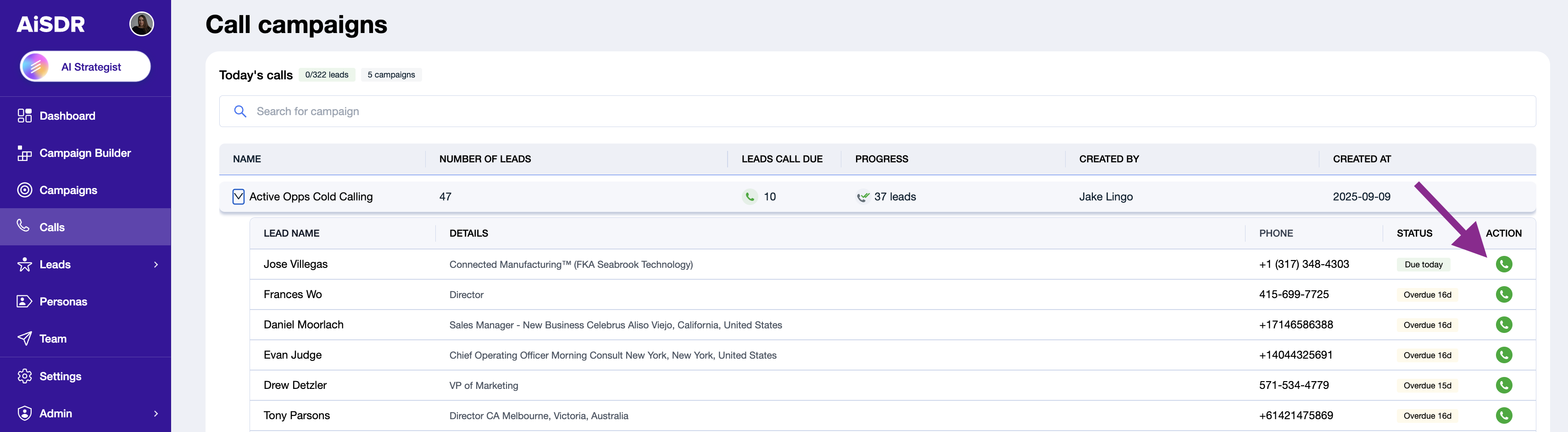Click the search magnifier icon

pyautogui.click(x=240, y=111)
